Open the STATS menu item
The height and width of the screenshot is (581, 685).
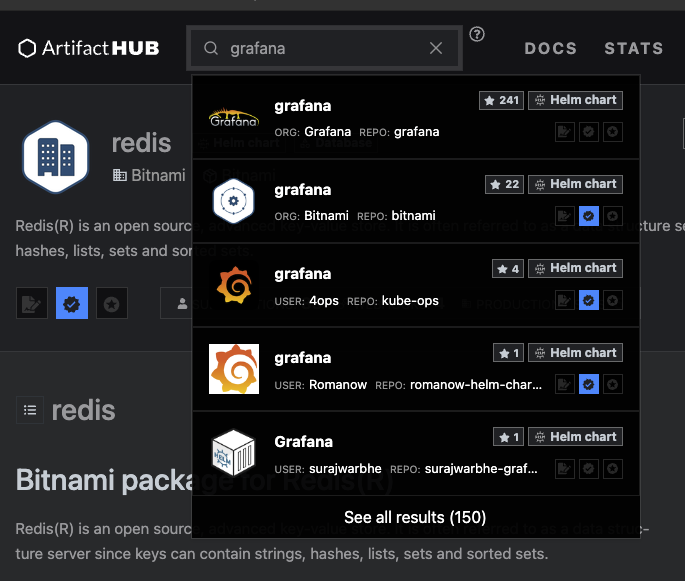(x=633, y=48)
